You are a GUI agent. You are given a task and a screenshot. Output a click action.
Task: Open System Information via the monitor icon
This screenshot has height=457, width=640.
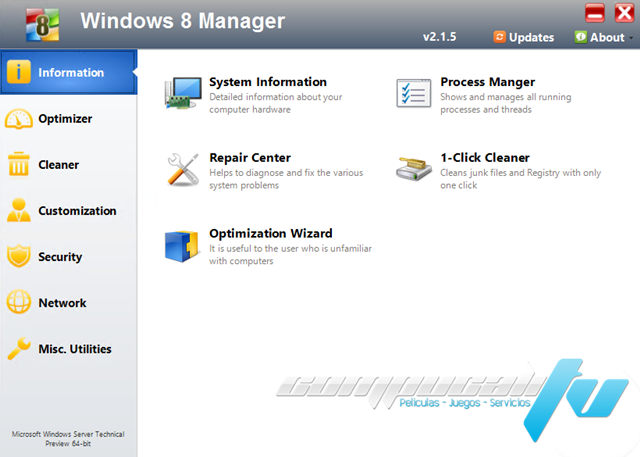click(183, 93)
